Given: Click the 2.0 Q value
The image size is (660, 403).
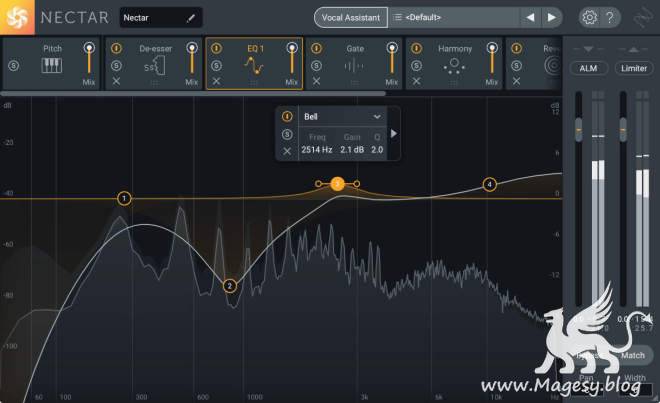Looking at the screenshot, I should pos(377,149).
